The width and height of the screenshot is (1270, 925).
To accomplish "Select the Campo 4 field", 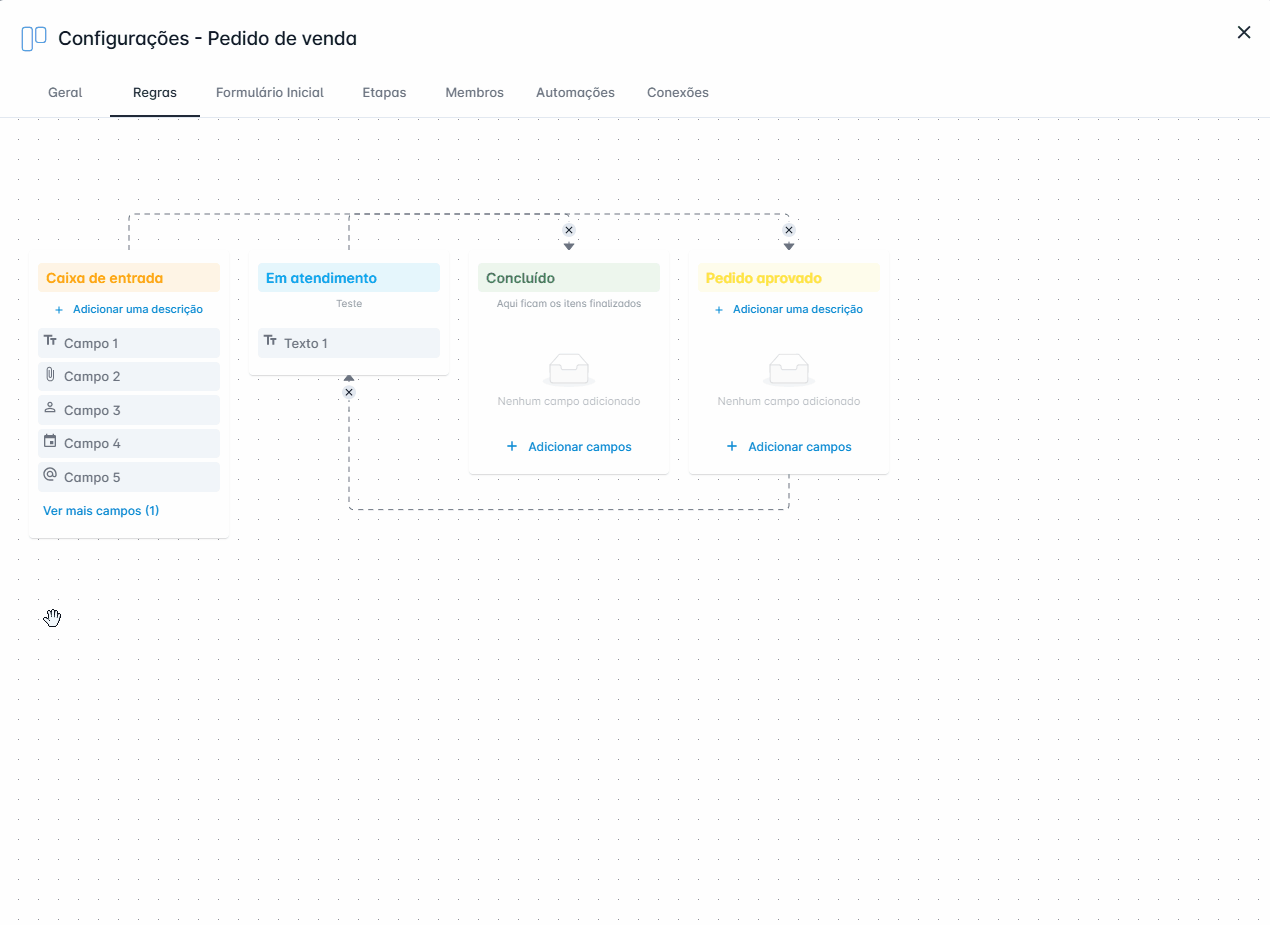I will tap(129, 443).
